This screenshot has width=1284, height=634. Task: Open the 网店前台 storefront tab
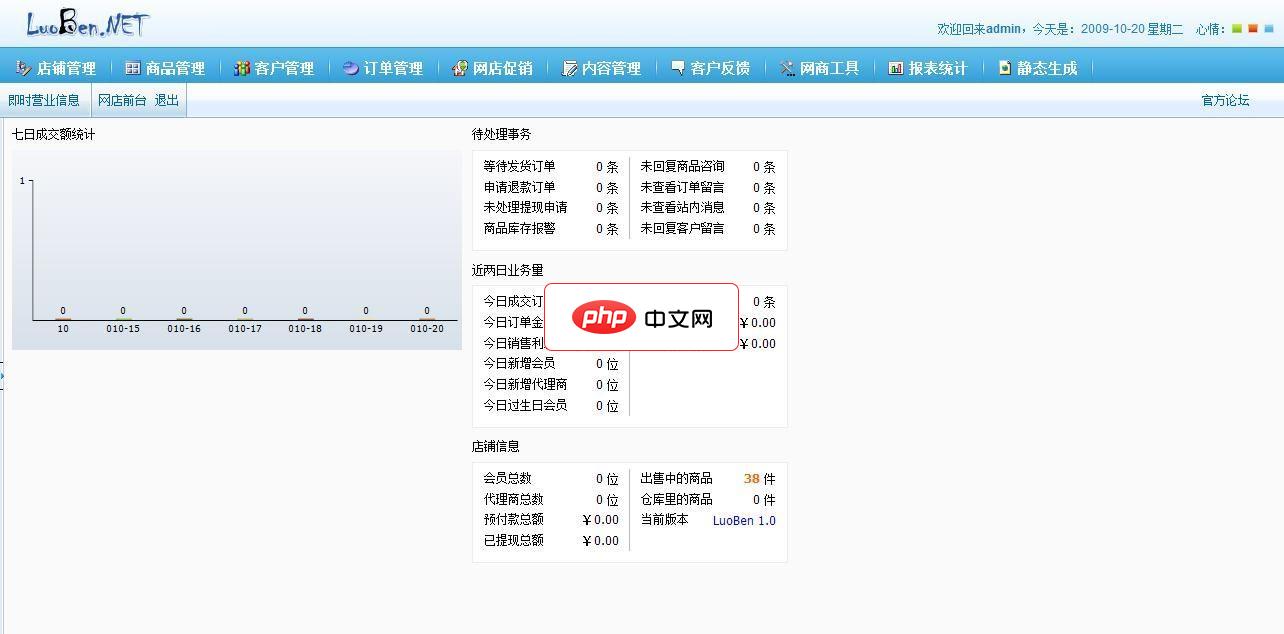pyautogui.click(x=120, y=99)
